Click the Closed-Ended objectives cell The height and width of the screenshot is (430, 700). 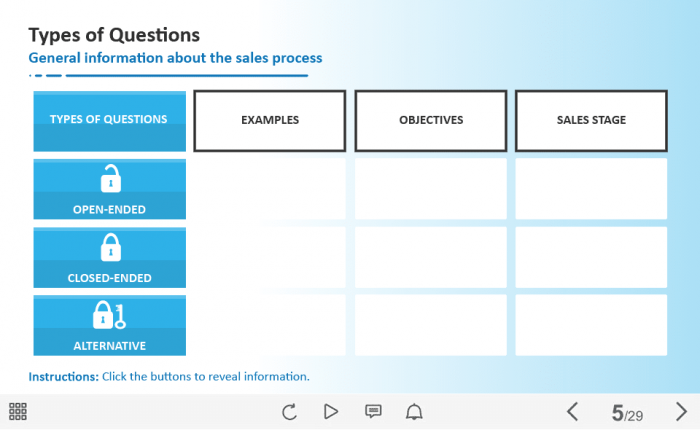tap(431, 257)
